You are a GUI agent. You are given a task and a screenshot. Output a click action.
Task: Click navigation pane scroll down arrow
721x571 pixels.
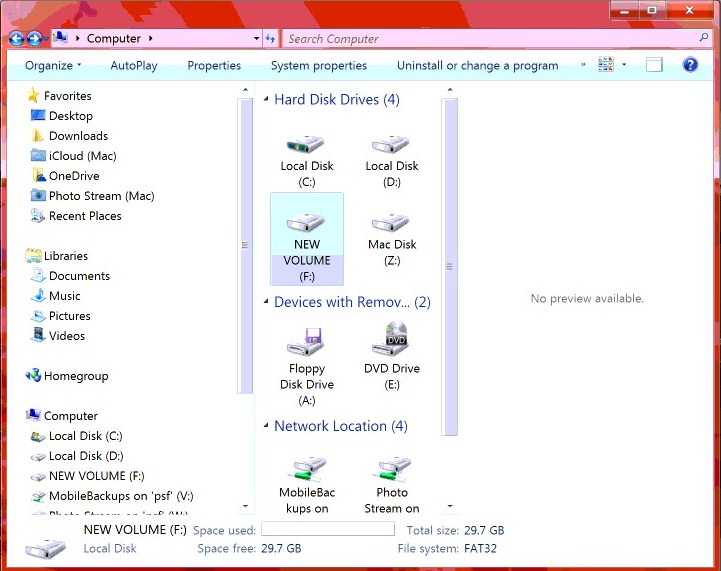[x=245, y=506]
